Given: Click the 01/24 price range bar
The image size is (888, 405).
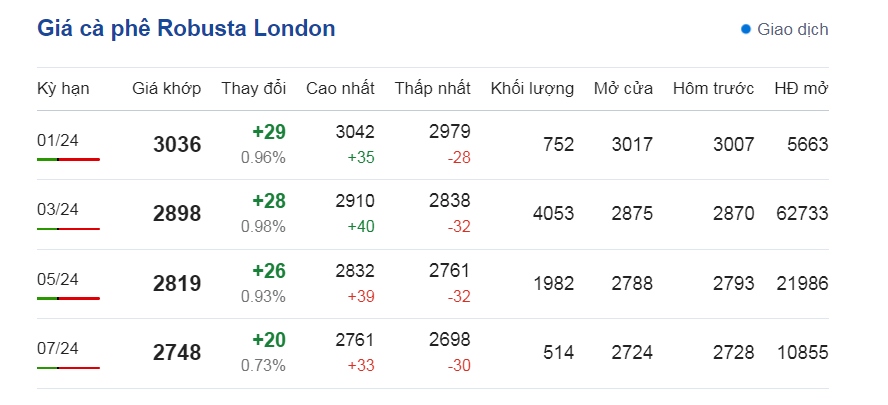Looking at the screenshot, I should (x=69, y=160).
